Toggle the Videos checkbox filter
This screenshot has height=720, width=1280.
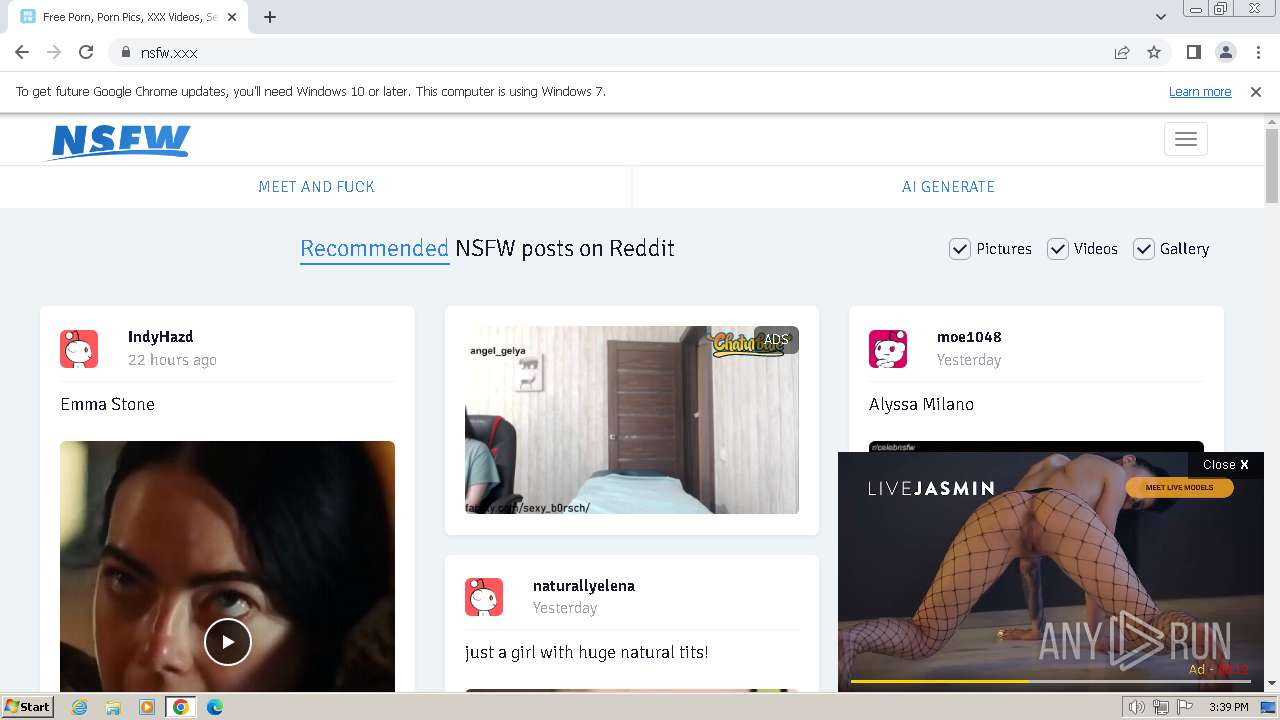[1058, 249]
